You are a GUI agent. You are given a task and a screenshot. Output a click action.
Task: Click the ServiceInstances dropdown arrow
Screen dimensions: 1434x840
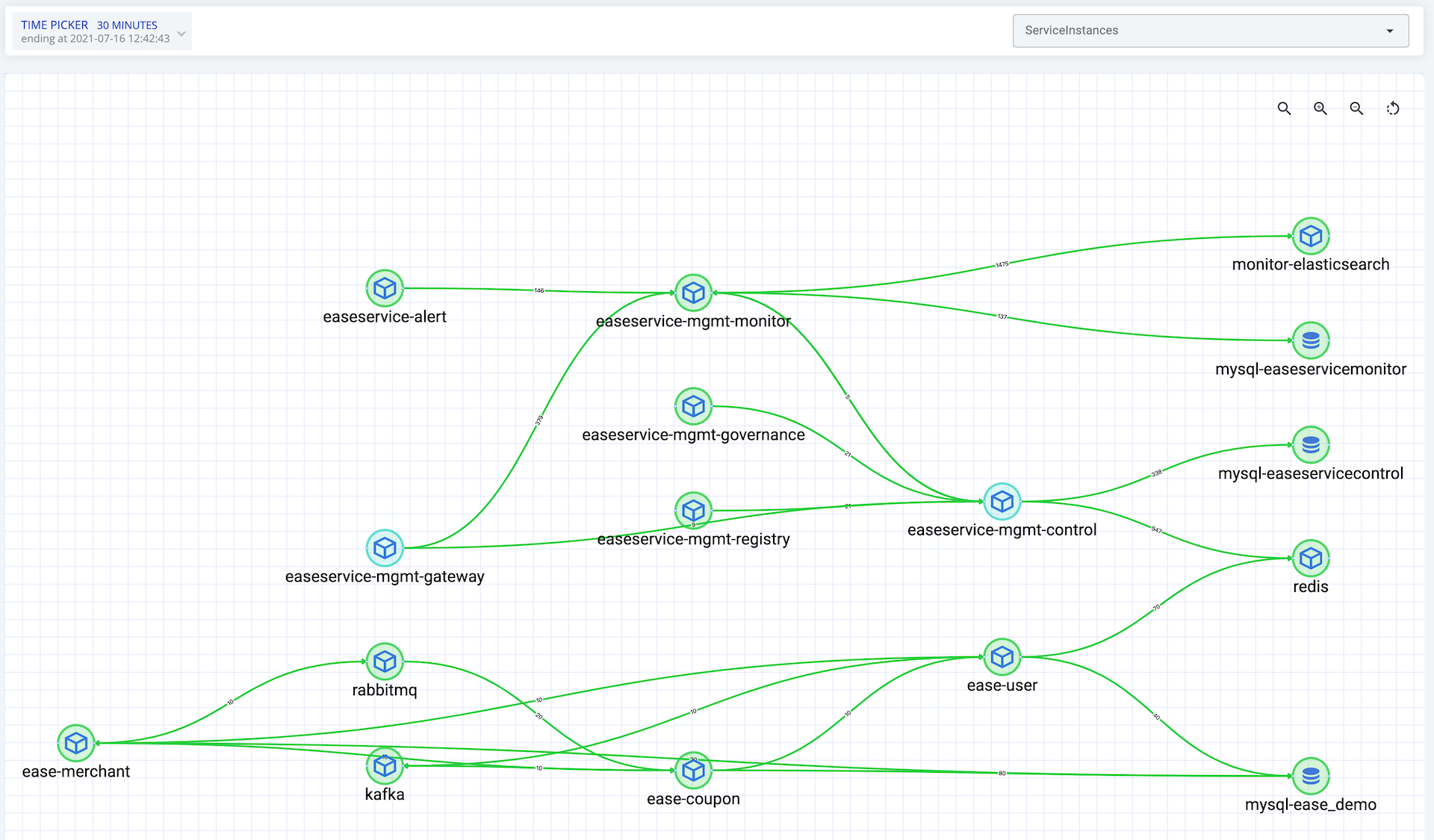[1390, 31]
